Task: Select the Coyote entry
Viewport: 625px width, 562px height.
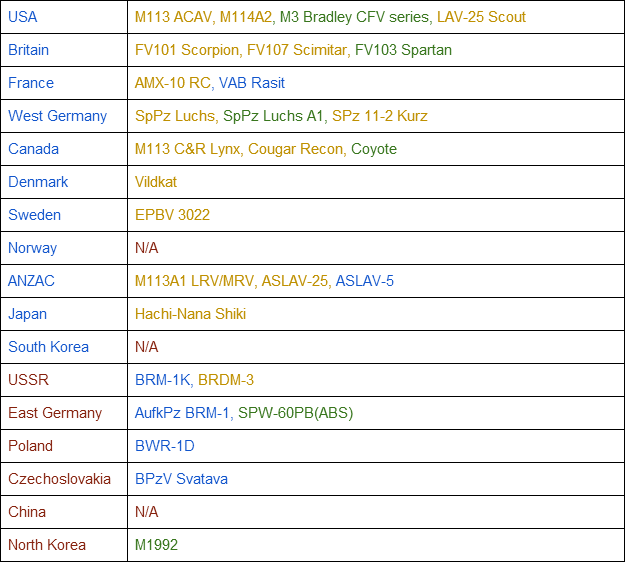Action: tap(373, 149)
